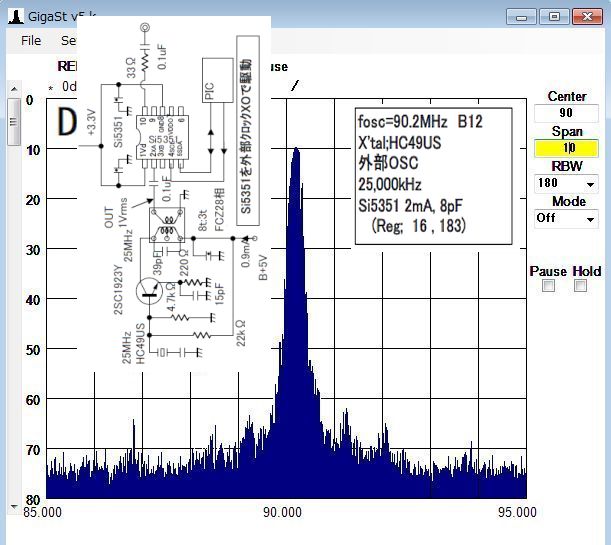Click the 2SC1923Y transistor symbol in schematic
The height and width of the screenshot is (545, 611).
coord(149,291)
